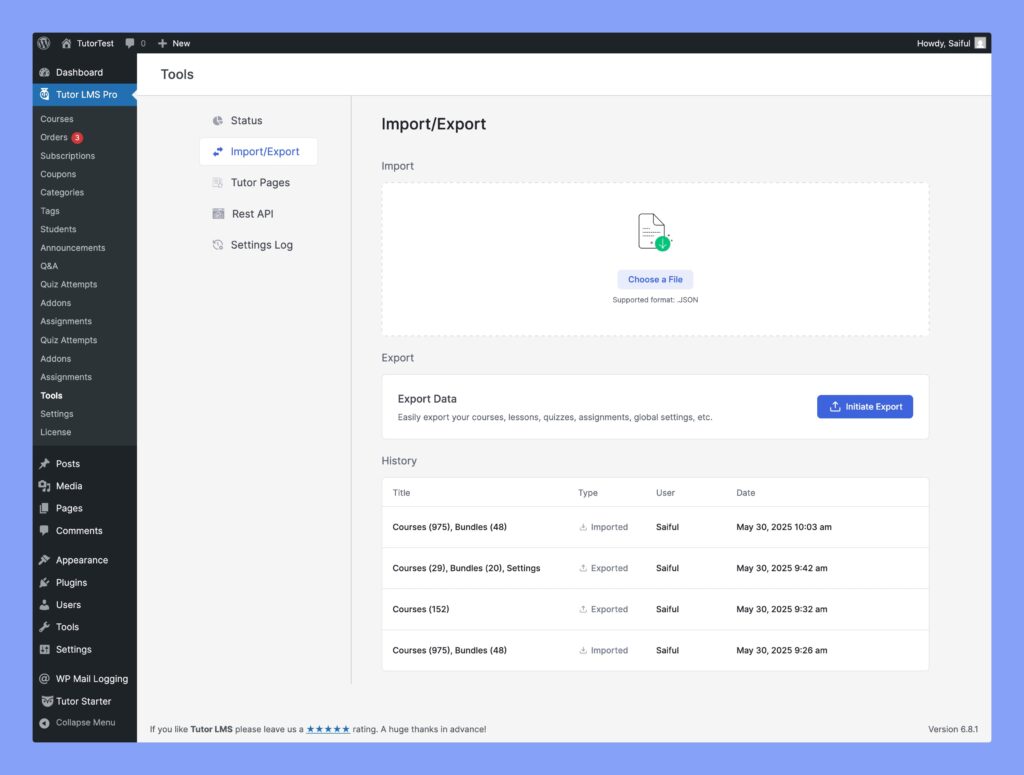1024x775 pixels.
Task: Click Courses (29), Bundles (20), Settings row
Action: (655, 568)
